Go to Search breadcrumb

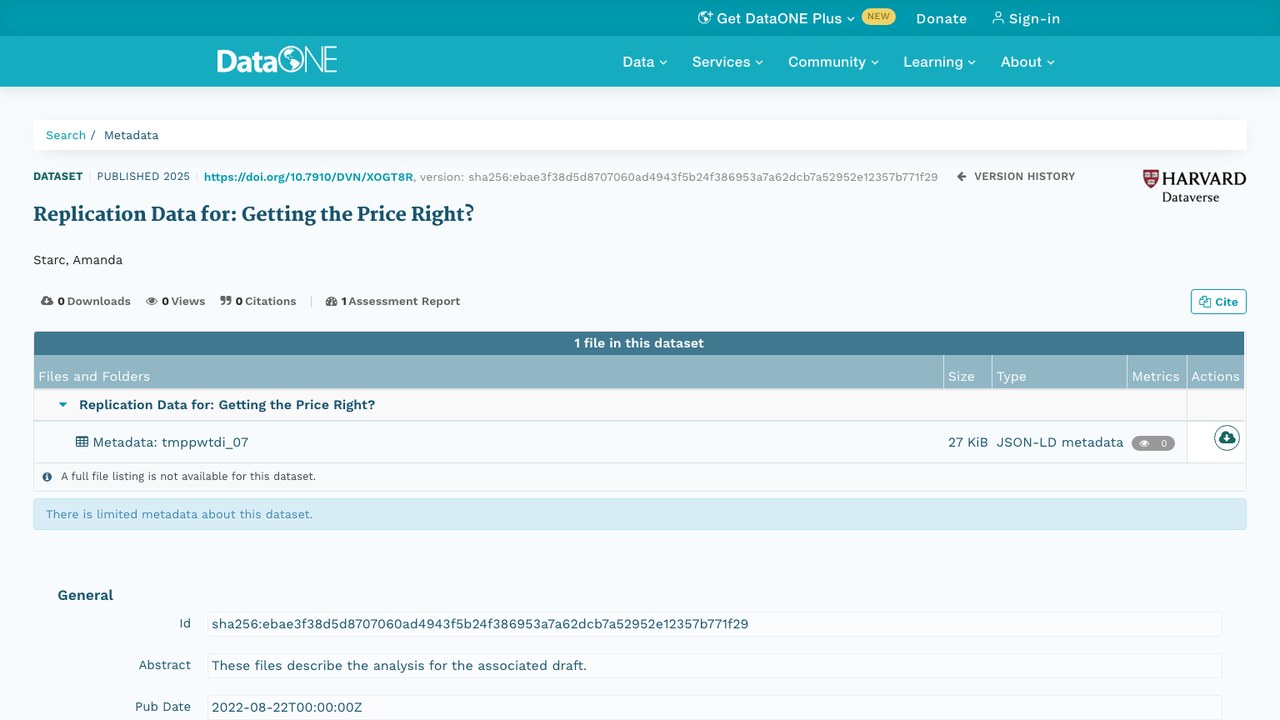pyautogui.click(x=66, y=135)
